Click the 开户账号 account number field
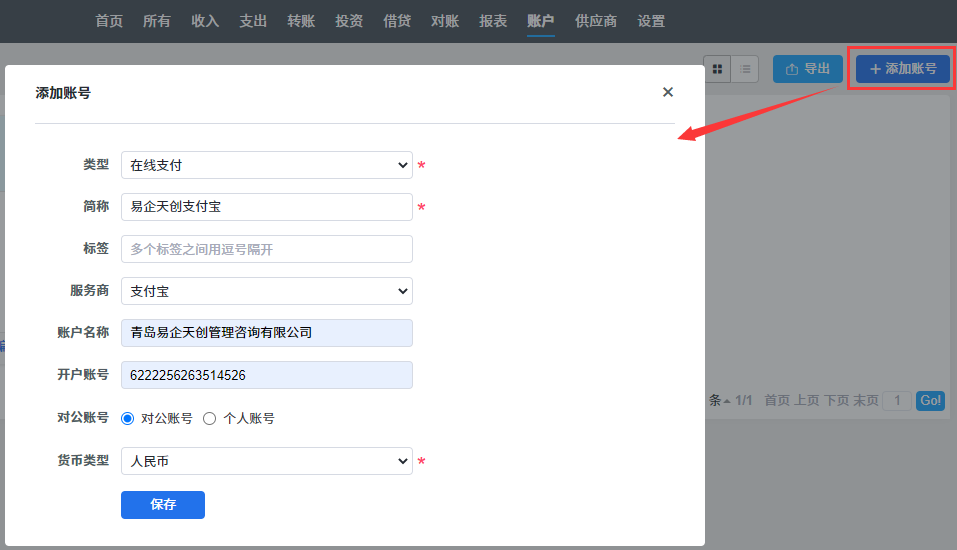This screenshot has height=550, width=957. (x=266, y=375)
